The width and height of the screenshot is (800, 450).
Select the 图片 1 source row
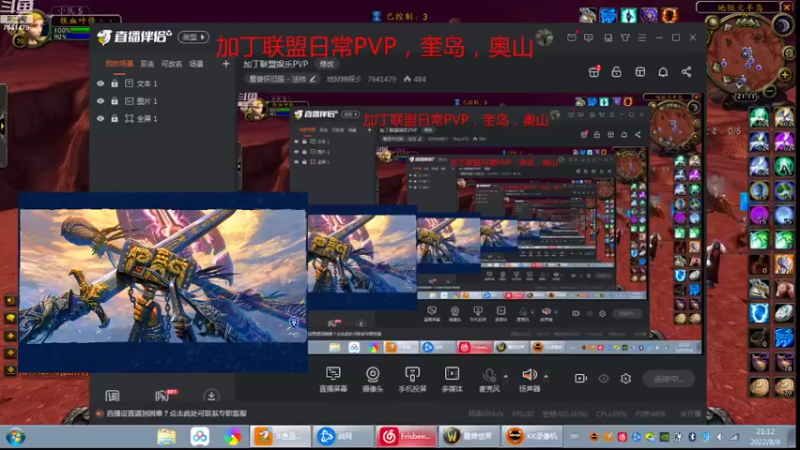(163, 101)
